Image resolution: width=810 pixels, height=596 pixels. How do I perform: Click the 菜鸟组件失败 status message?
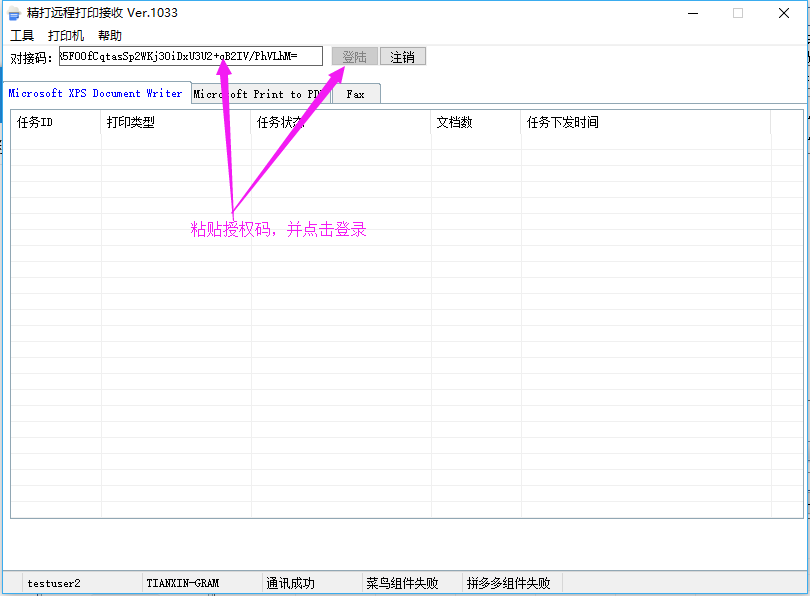coord(402,583)
